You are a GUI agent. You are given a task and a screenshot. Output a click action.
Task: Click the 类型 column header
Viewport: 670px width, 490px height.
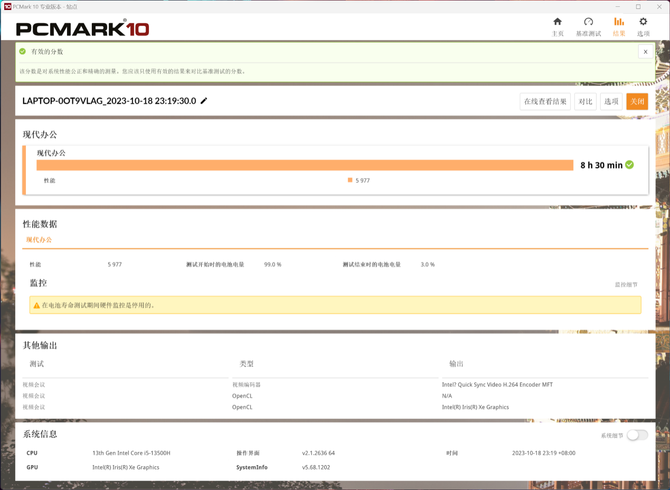247,364
